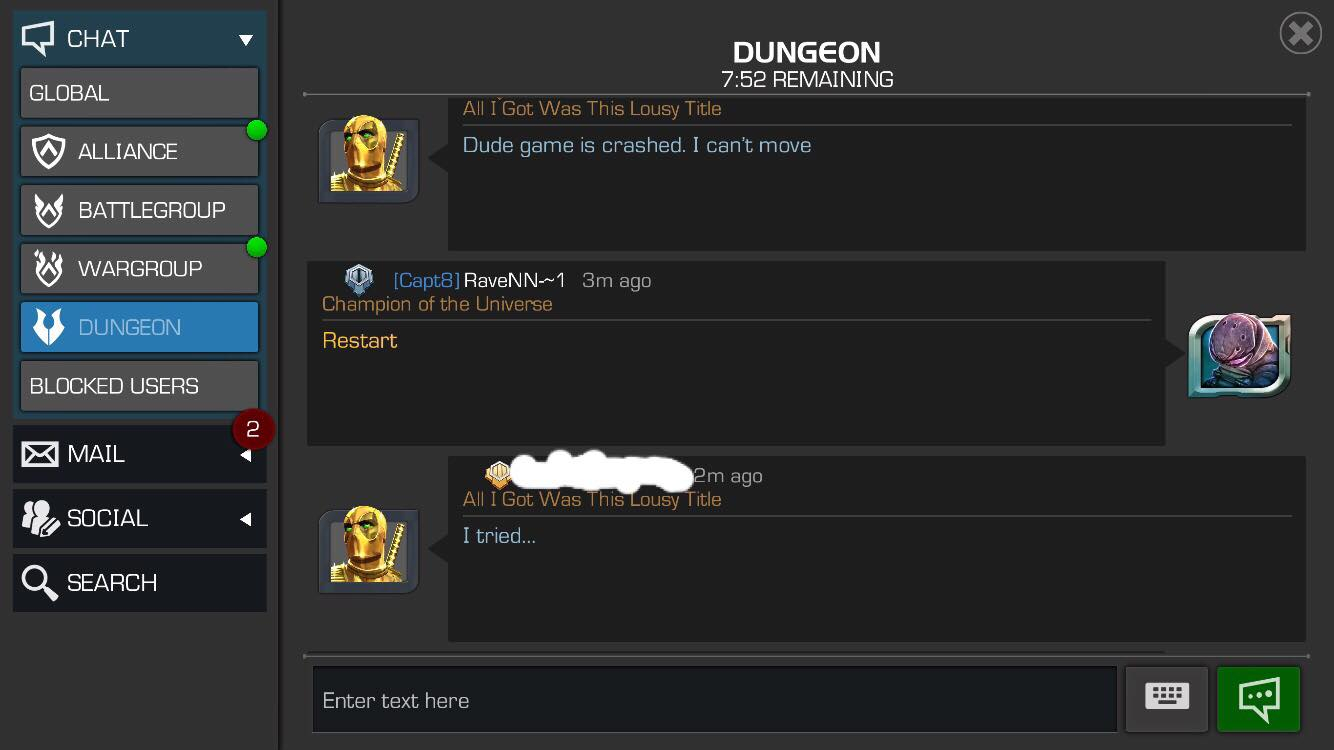Click RaveNN's rank badge icon
The height and width of the screenshot is (750, 1334).
(359, 280)
